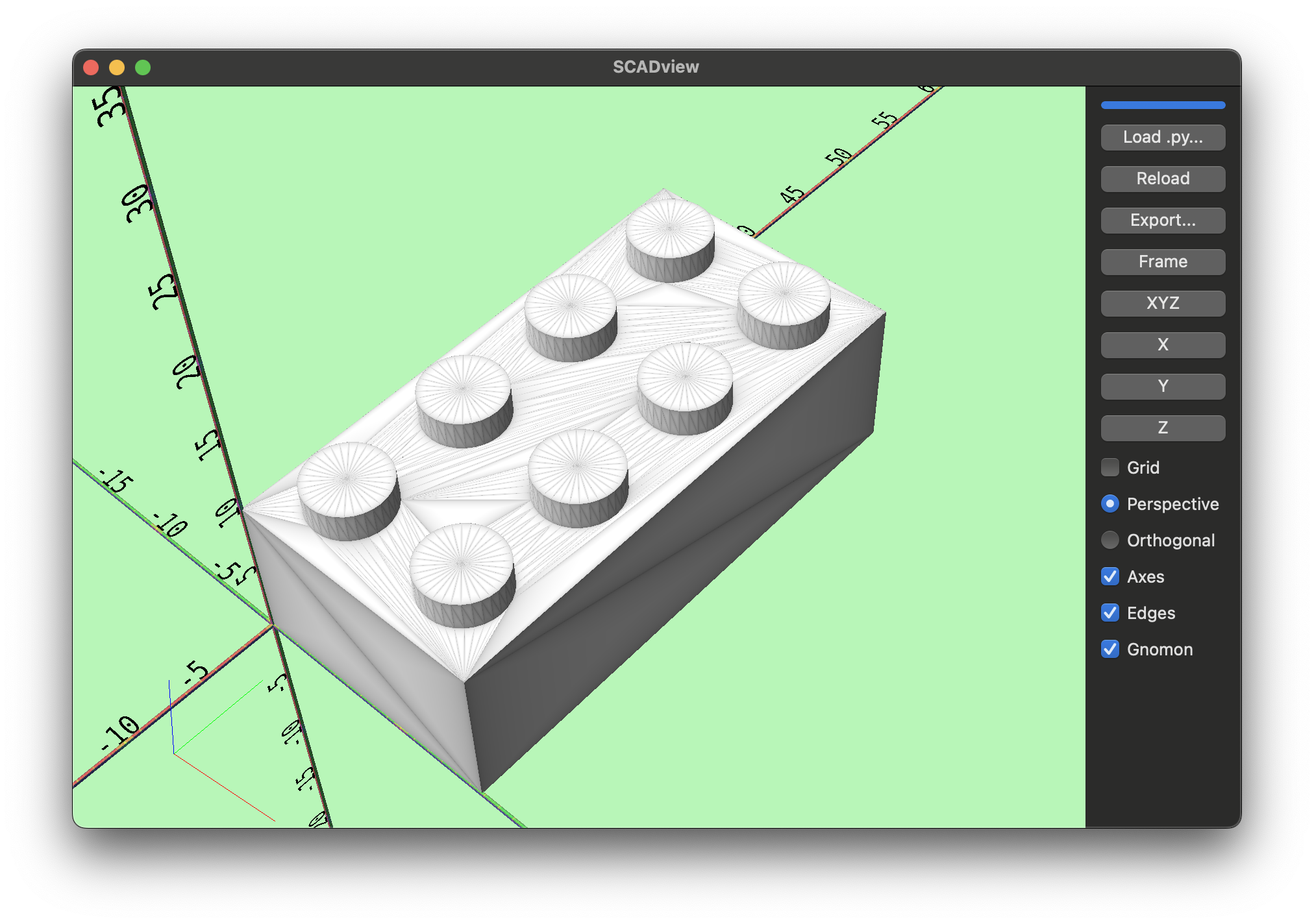Select the Perspective projection radio button

tap(1109, 504)
